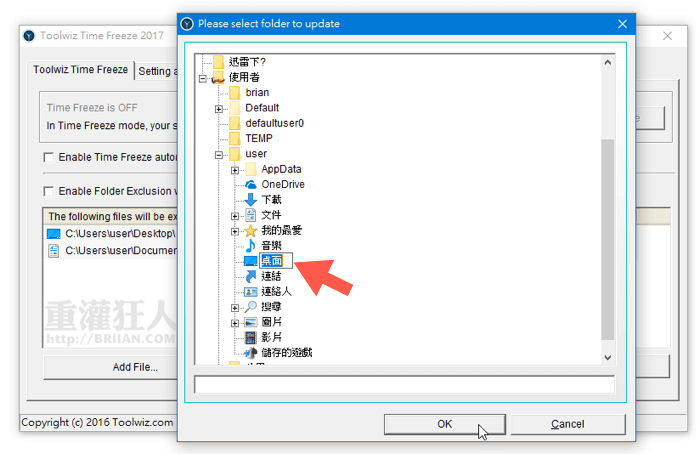Click the Favorites star icon
700x454 pixels.
point(250,231)
